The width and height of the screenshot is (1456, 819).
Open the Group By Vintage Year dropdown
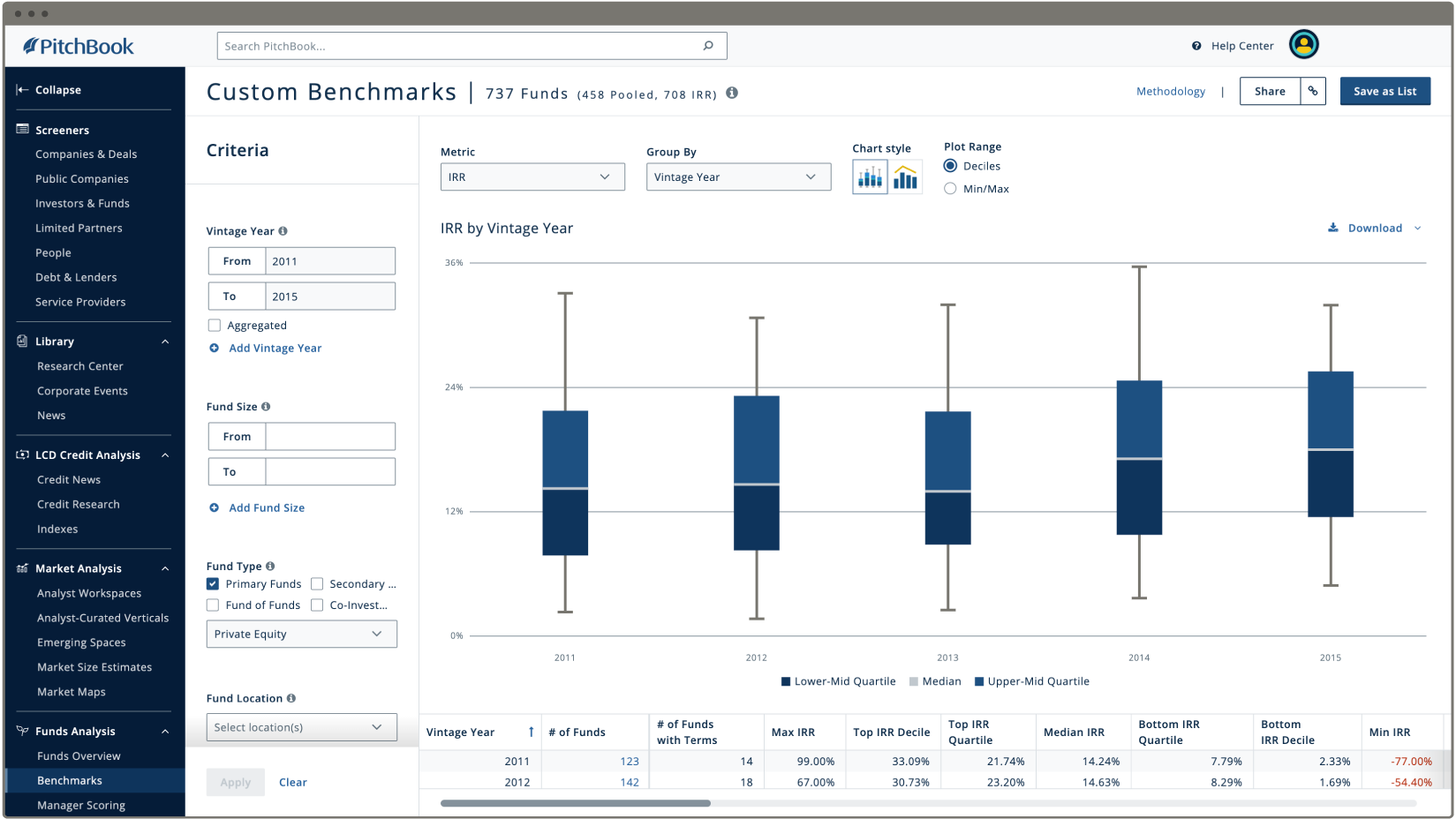738,177
